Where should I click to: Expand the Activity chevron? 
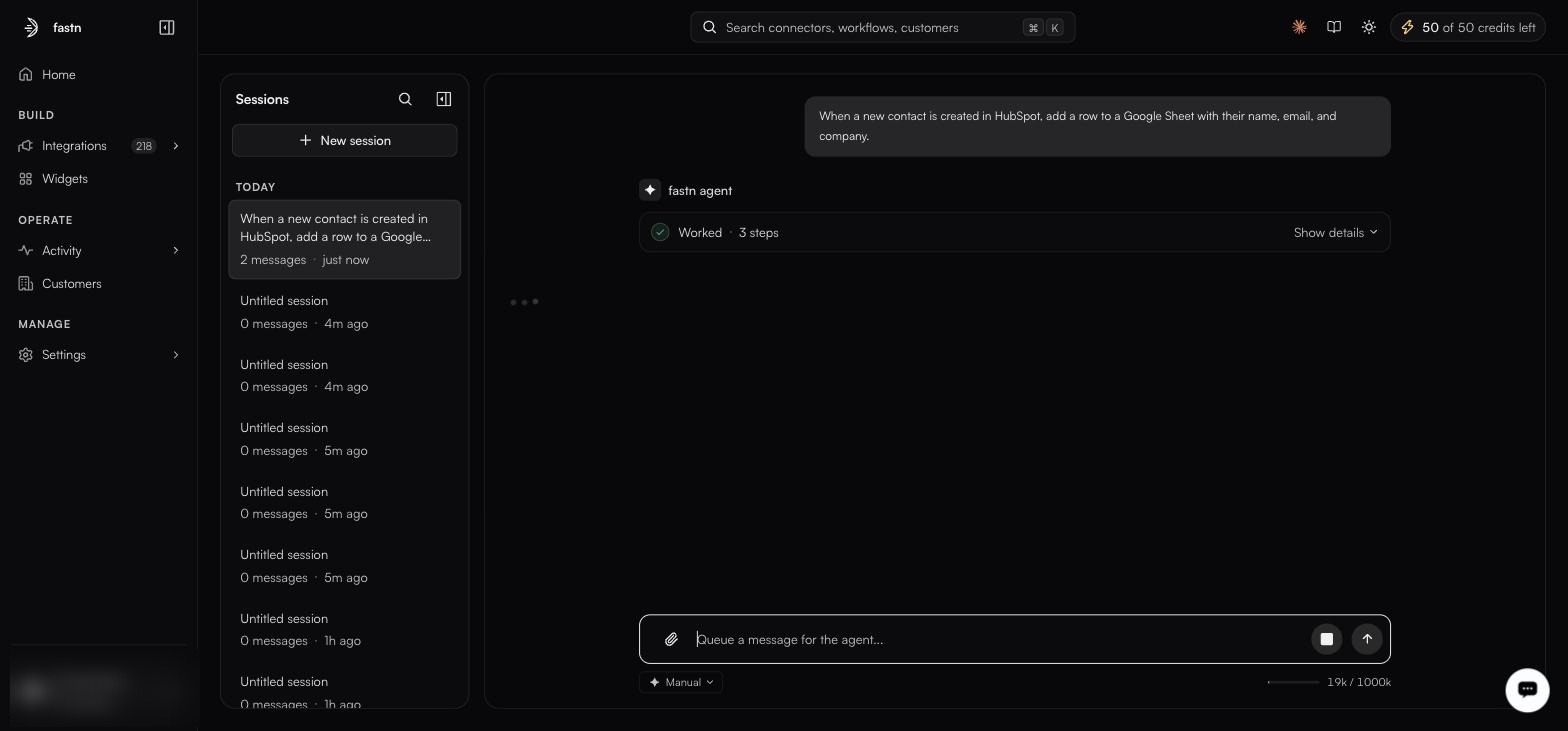coord(176,251)
